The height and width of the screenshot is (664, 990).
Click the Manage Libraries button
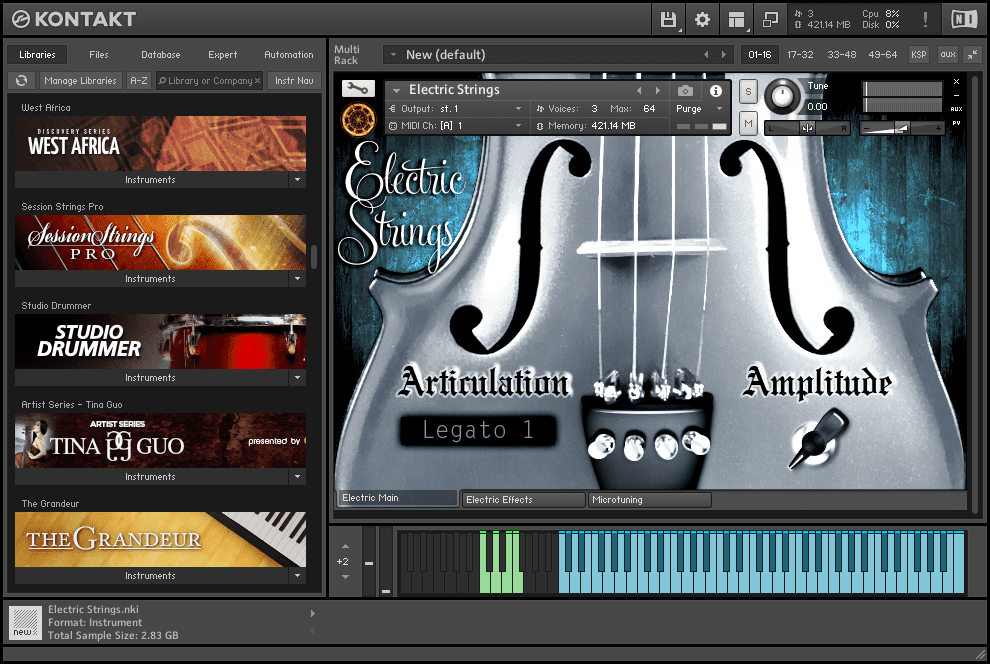point(80,80)
